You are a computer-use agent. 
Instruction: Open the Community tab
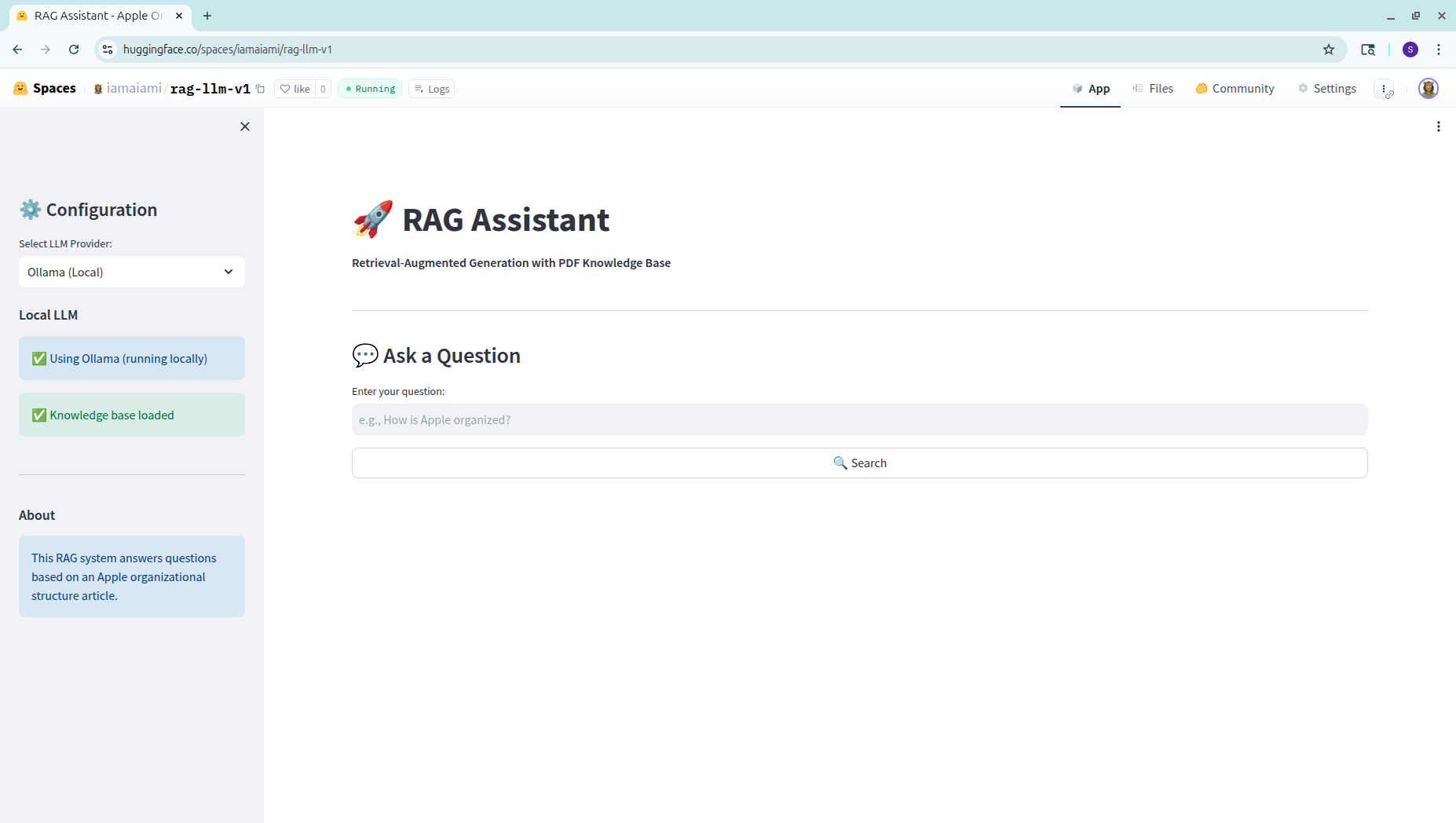click(x=1235, y=89)
